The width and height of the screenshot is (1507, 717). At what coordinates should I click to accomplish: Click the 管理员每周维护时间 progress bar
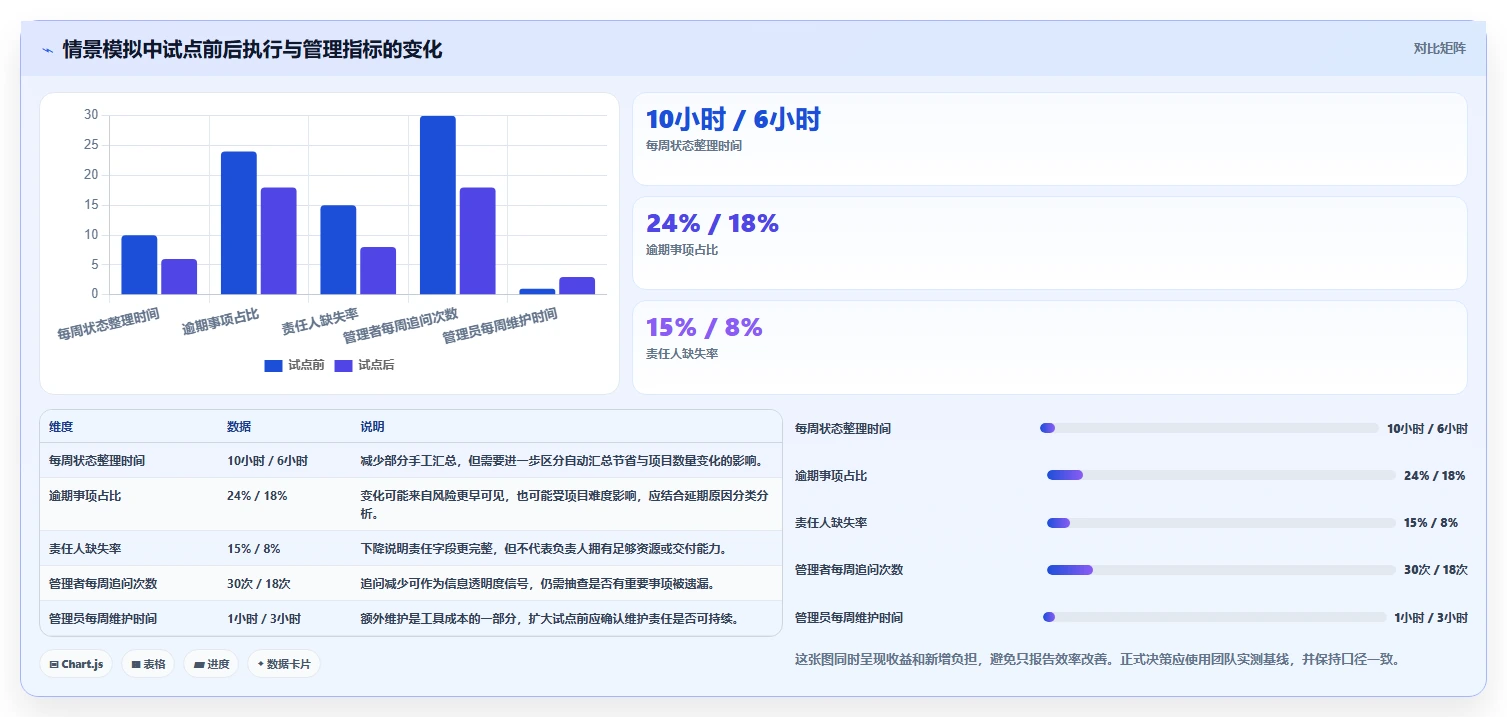tap(1214, 617)
